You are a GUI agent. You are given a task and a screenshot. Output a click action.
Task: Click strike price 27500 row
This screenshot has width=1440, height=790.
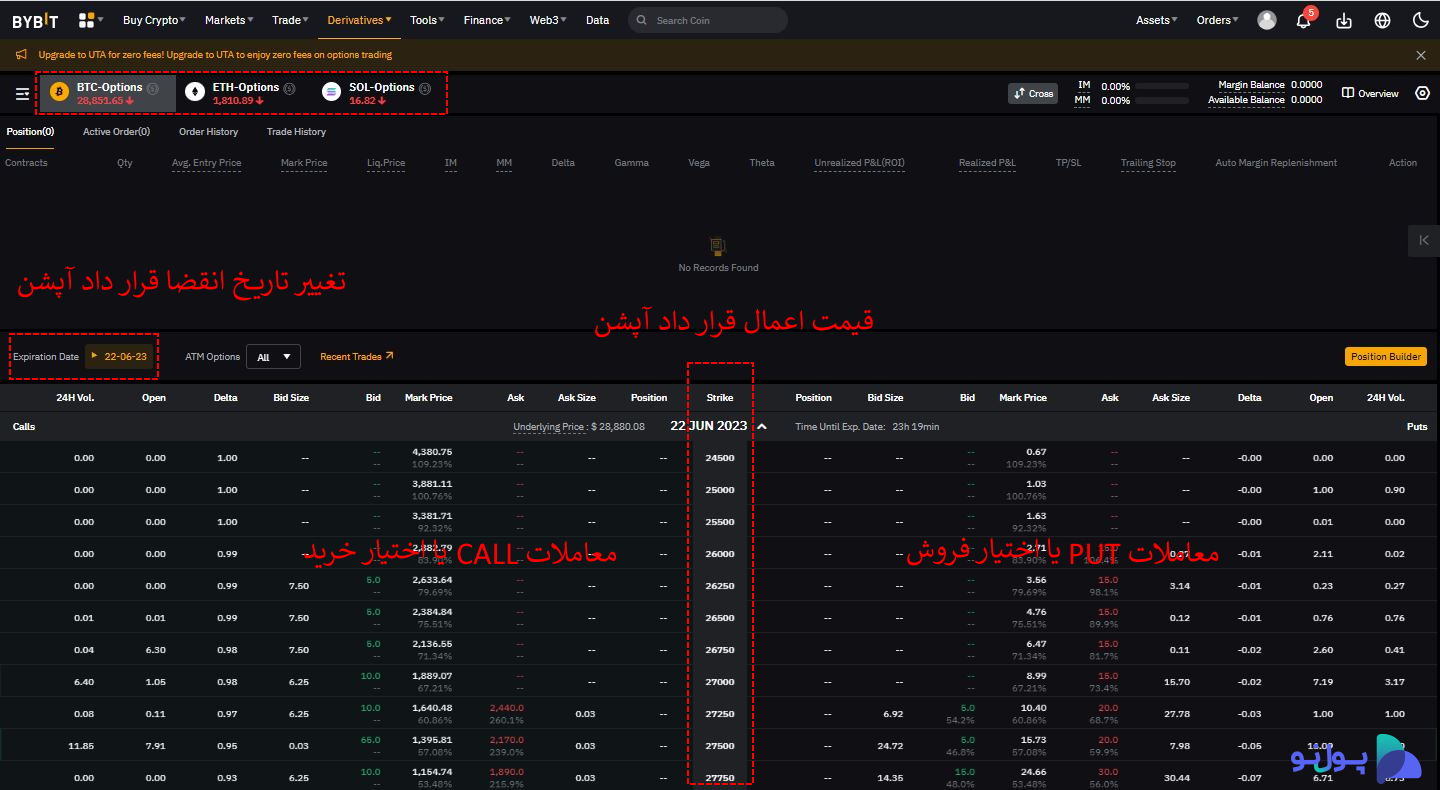(720, 746)
